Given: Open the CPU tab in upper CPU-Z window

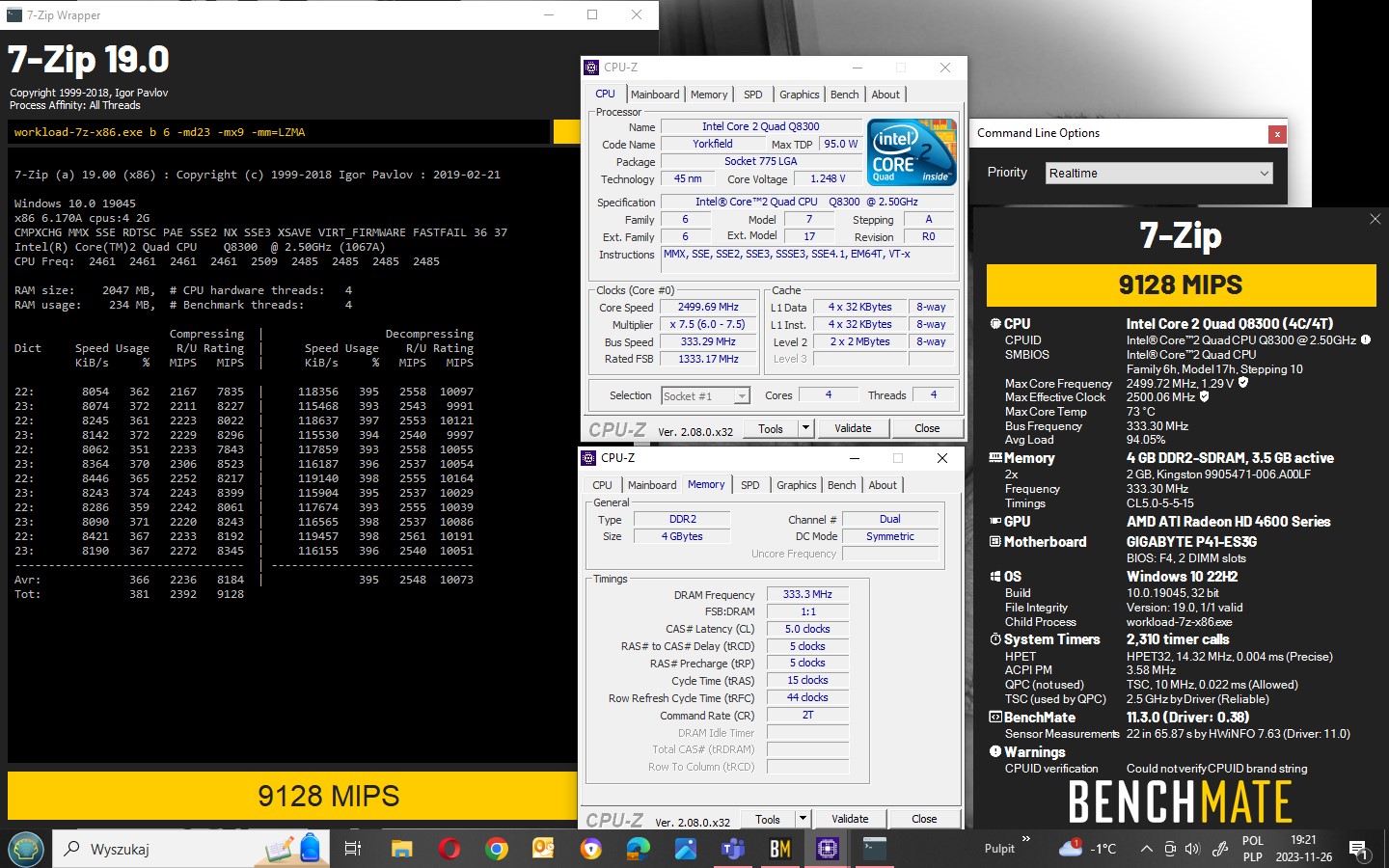Looking at the screenshot, I should (x=605, y=94).
